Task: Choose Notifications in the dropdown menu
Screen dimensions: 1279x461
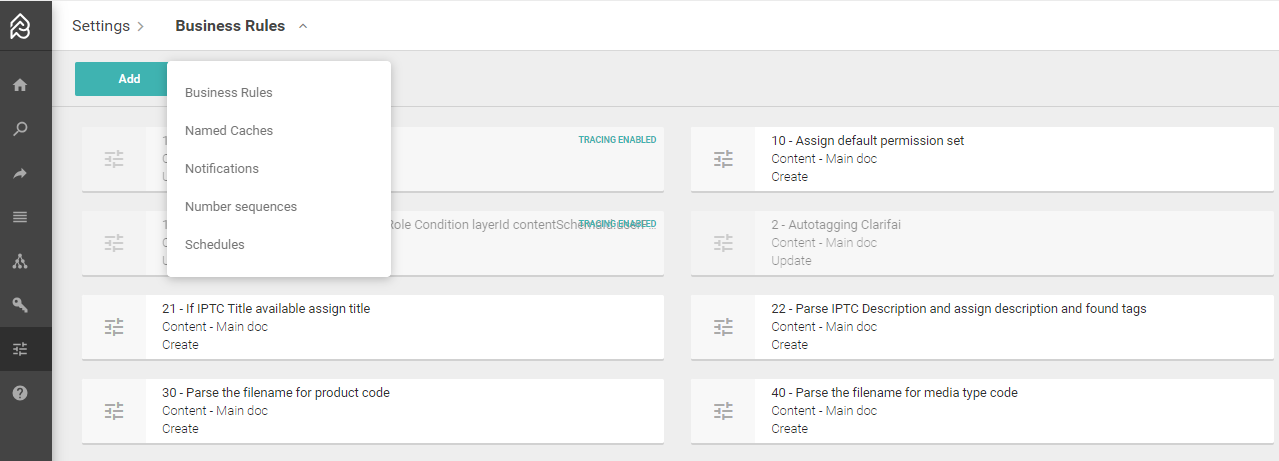Action: pos(222,169)
